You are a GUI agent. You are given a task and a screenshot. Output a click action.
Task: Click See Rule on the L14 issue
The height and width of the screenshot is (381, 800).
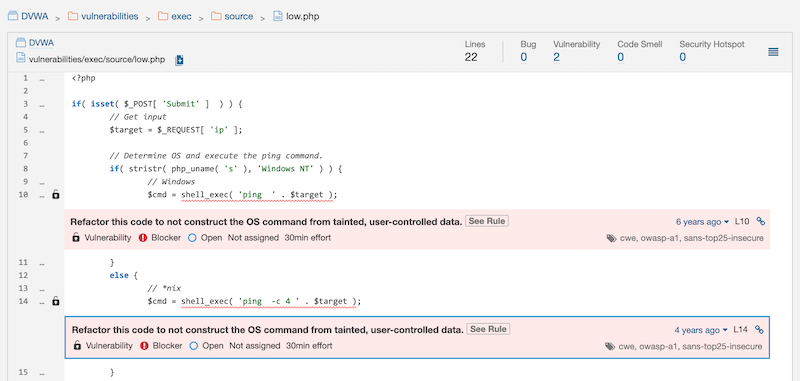click(488, 329)
